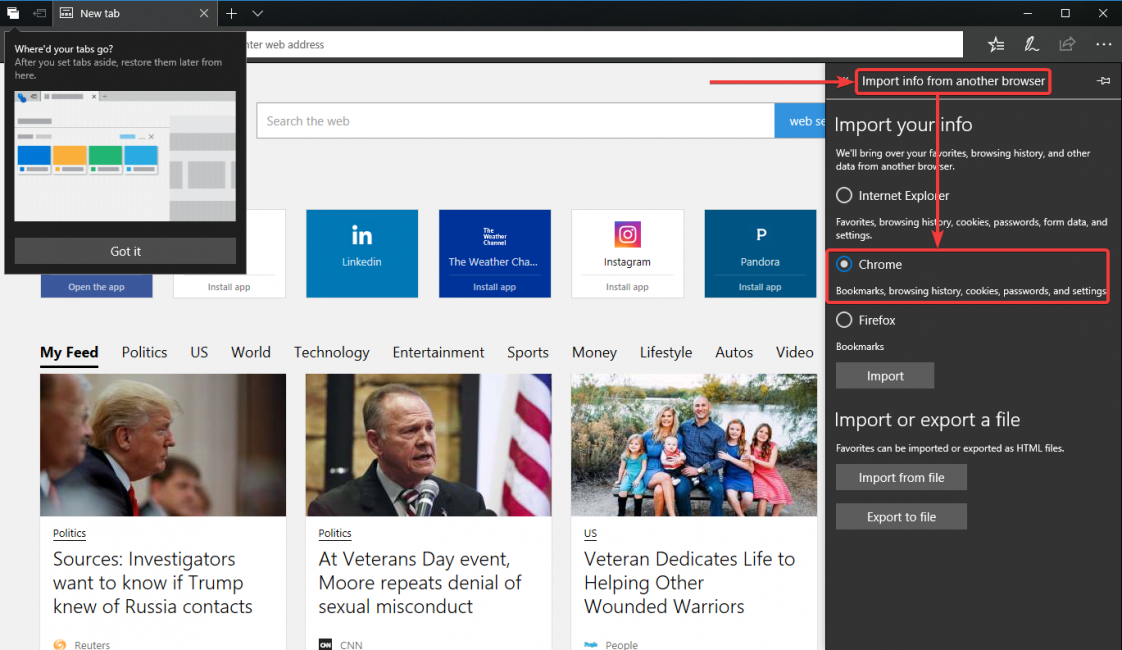1122x650 pixels.
Task: Click Open the app link
Action: [x=97, y=287]
